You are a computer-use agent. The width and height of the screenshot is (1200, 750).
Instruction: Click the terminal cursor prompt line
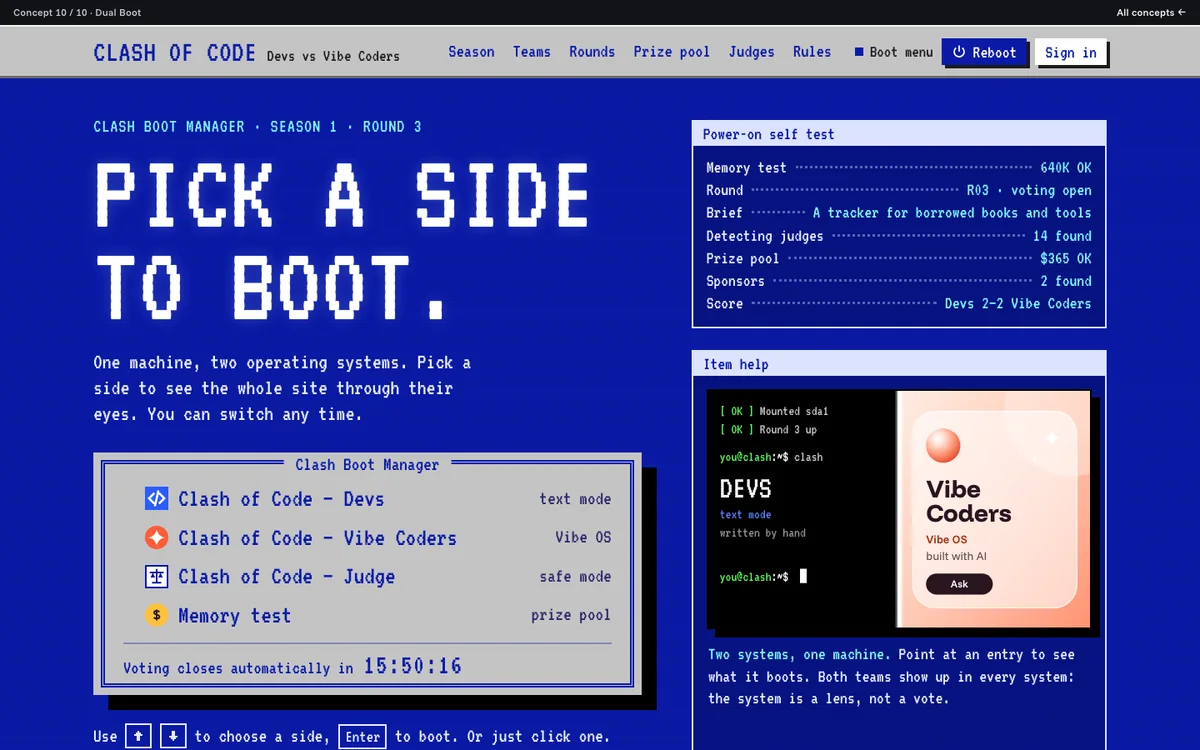[x=763, y=577]
